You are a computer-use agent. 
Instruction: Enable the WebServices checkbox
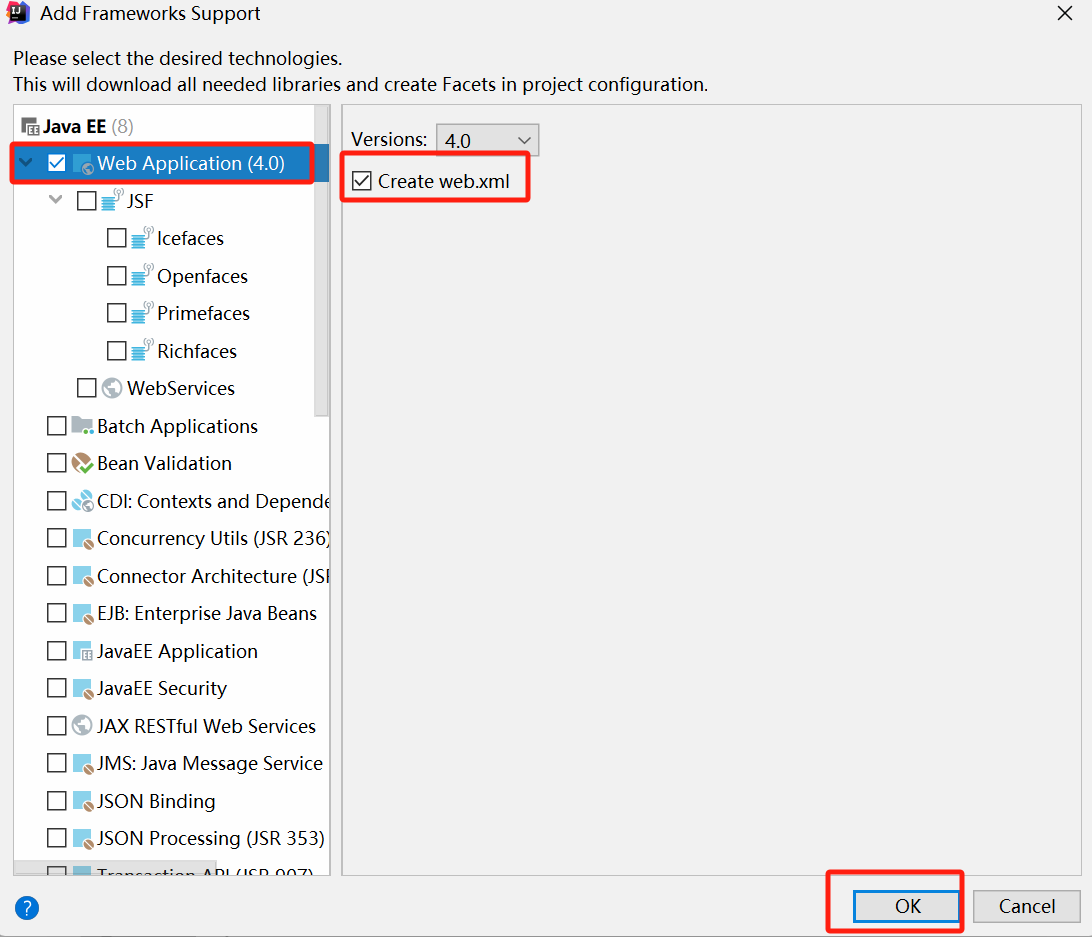pyautogui.click(x=86, y=388)
